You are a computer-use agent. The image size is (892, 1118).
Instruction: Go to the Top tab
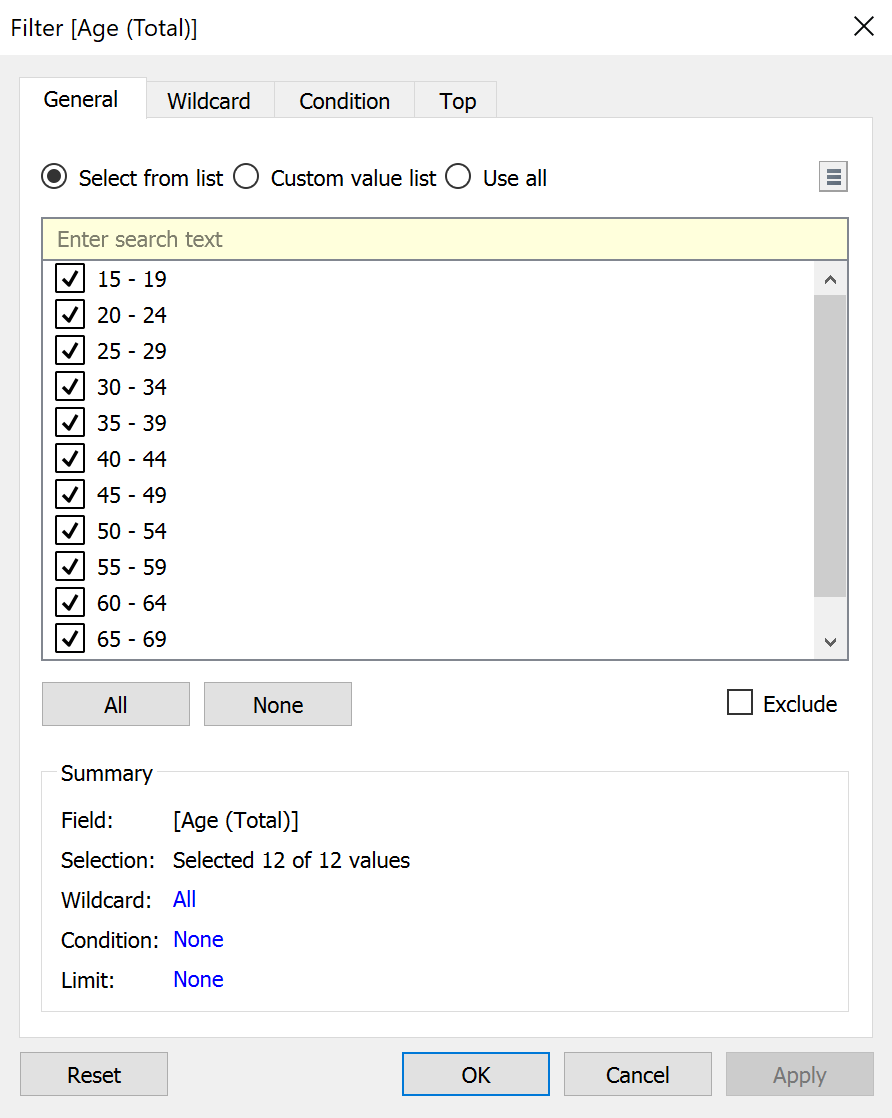tap(457, 101)
